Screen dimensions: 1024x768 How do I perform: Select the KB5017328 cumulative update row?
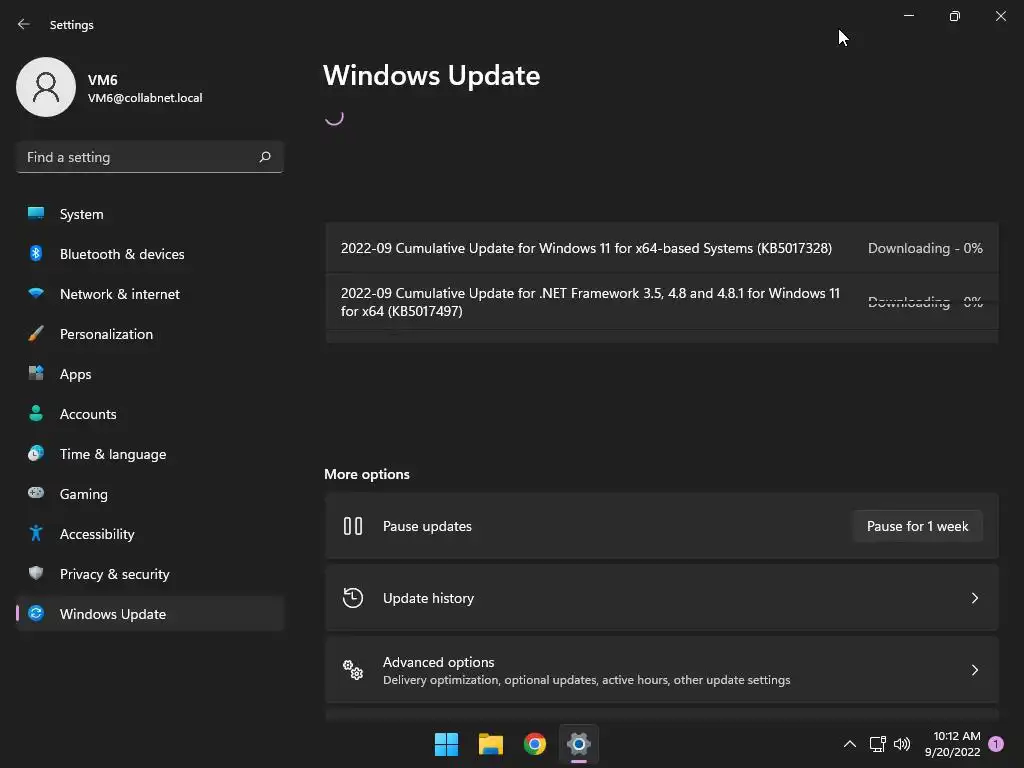(x=662, y=248)
